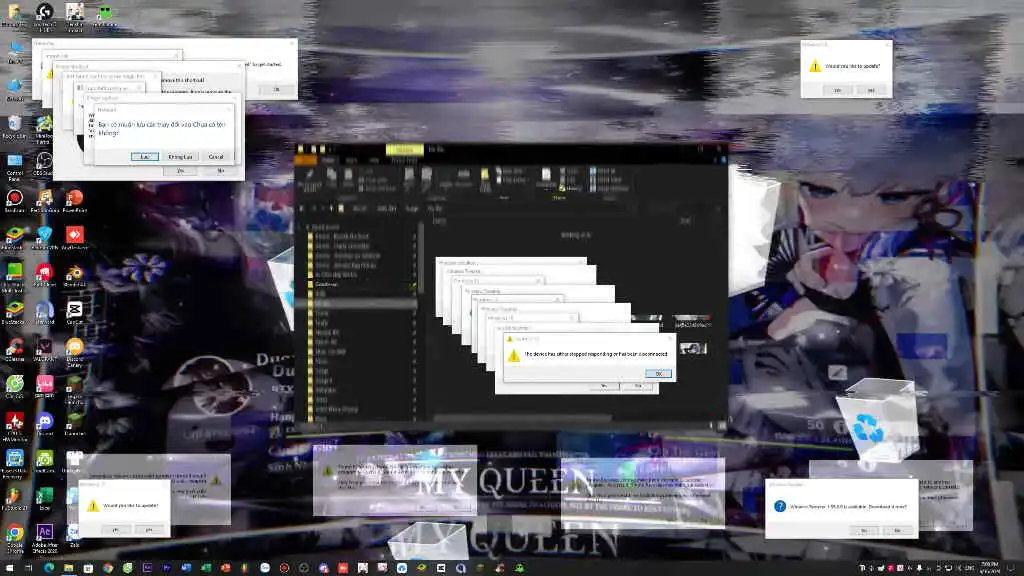1024x576 pixels.
Task: Open the Discord Canary desktop shortcut
Action: (74, 351)
